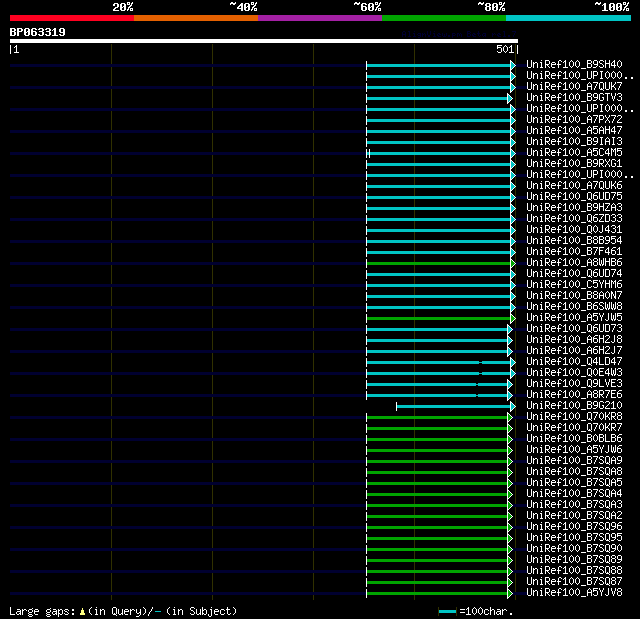Select the UniRef100_A5C4M5 label
This screenshot has width=640, height=619.
click(x=574, y=153)
